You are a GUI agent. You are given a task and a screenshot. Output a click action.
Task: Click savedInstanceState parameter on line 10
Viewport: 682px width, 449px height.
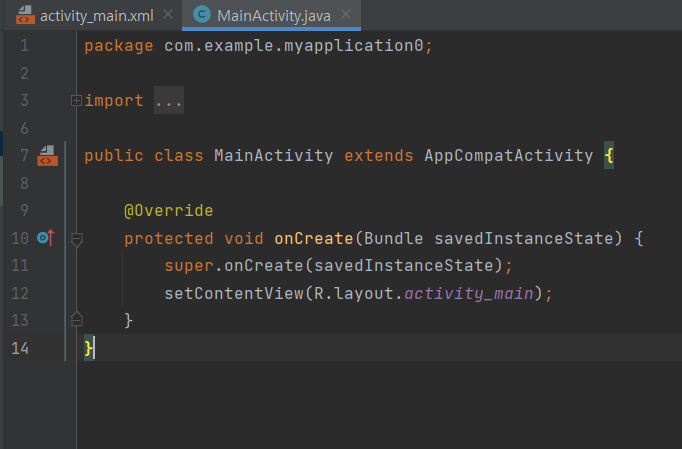tap(524, 238)
